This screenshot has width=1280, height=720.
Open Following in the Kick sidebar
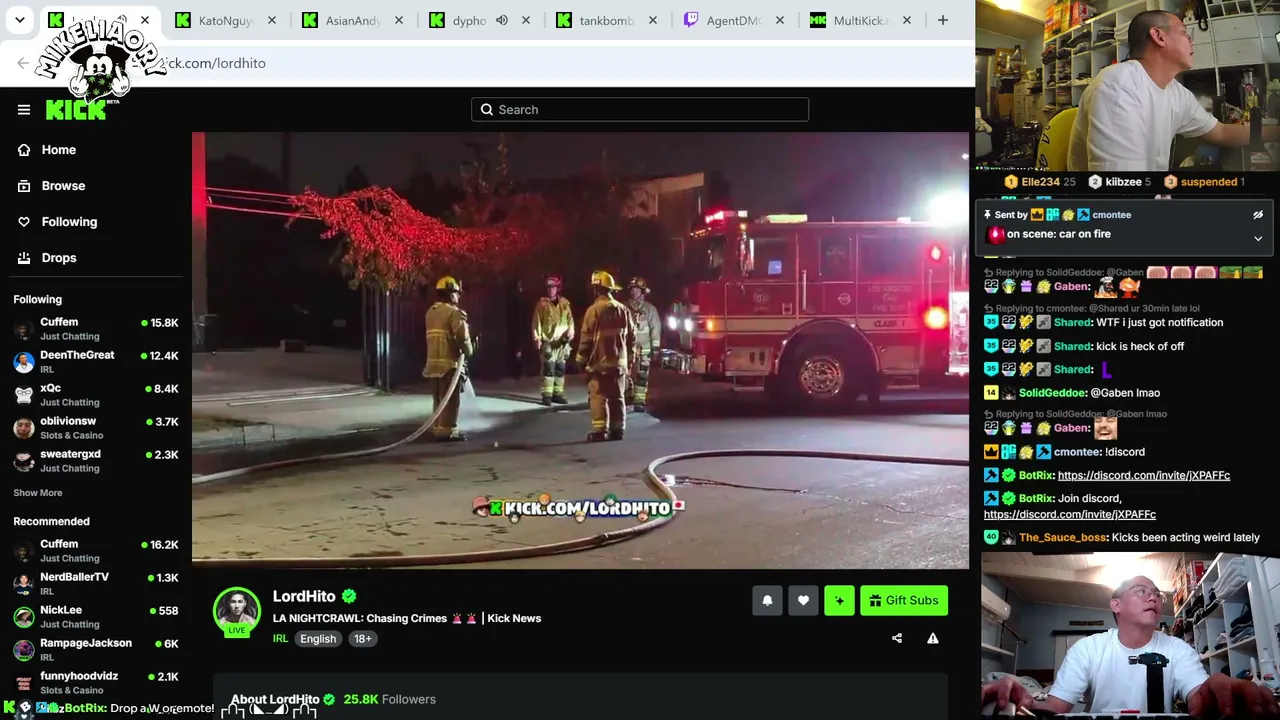click(69, 222)
